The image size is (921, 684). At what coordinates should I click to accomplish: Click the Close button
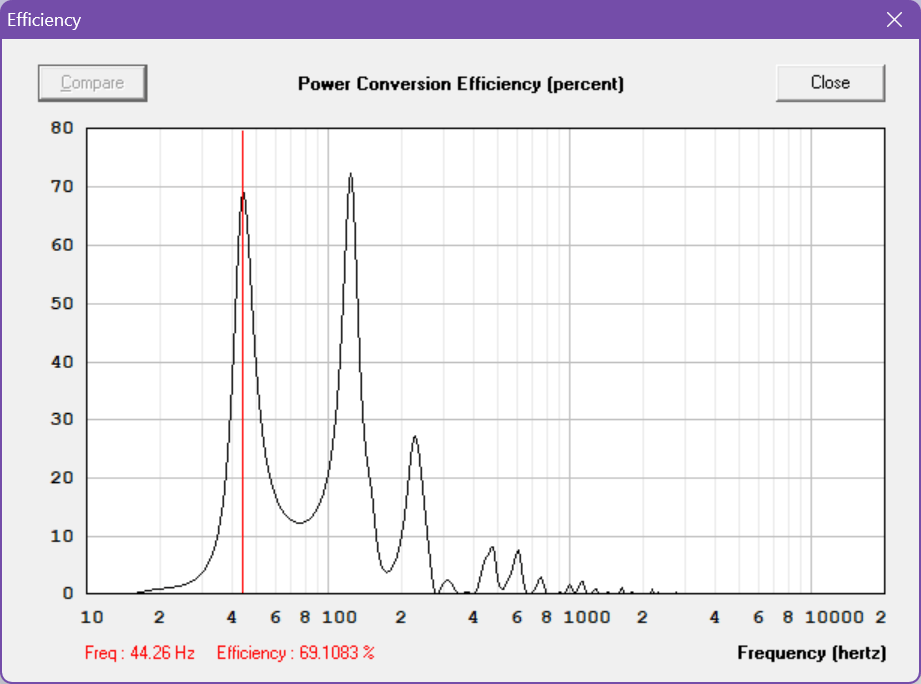830,83
